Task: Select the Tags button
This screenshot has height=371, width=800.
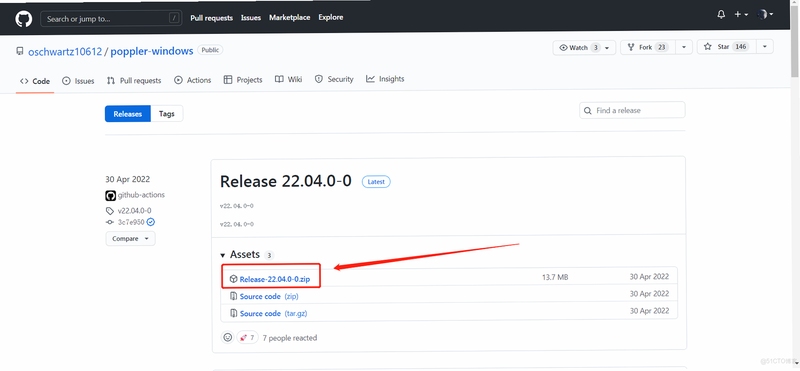Action: pyautogui.click(x=167, y=114)
